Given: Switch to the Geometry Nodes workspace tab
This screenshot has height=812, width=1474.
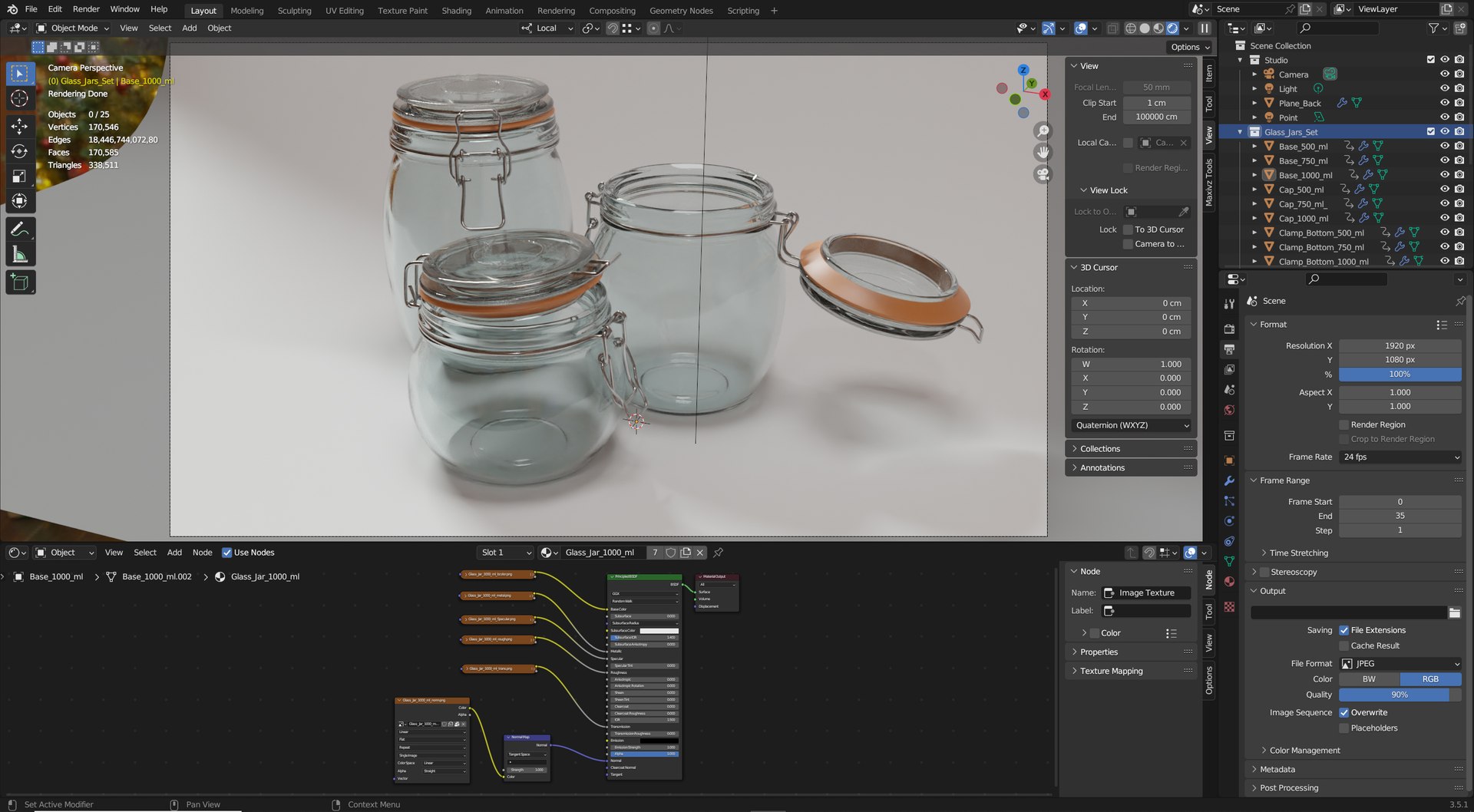Looking at the screenshot, I should [681, 11].
